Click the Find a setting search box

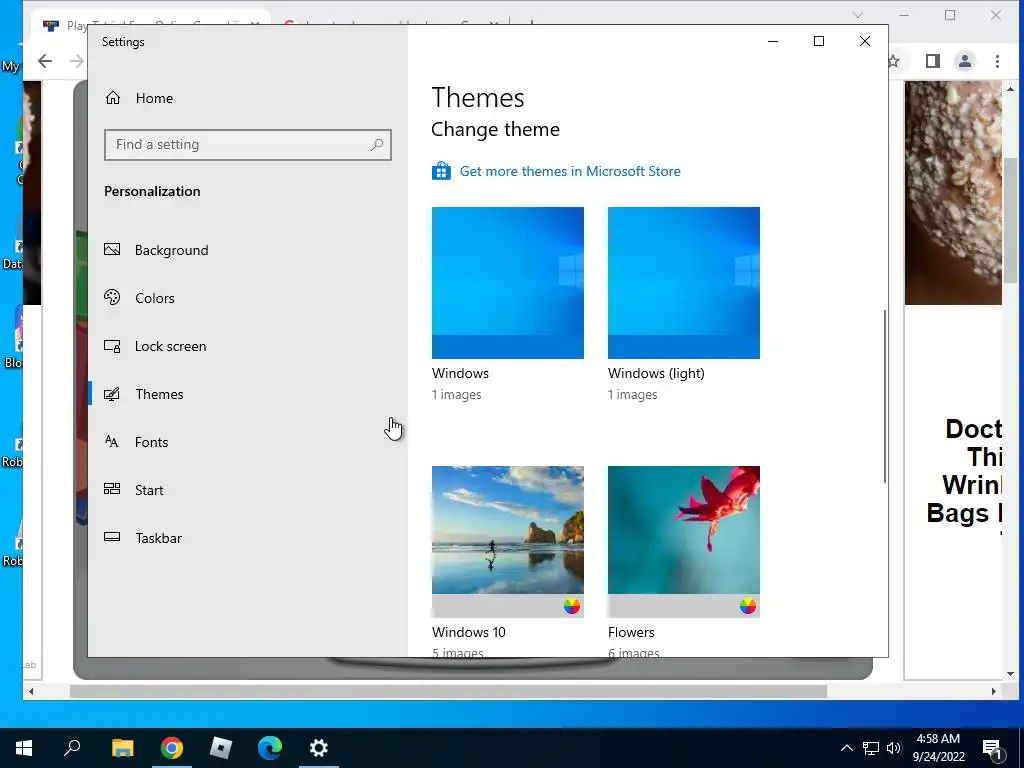point(248,145)
